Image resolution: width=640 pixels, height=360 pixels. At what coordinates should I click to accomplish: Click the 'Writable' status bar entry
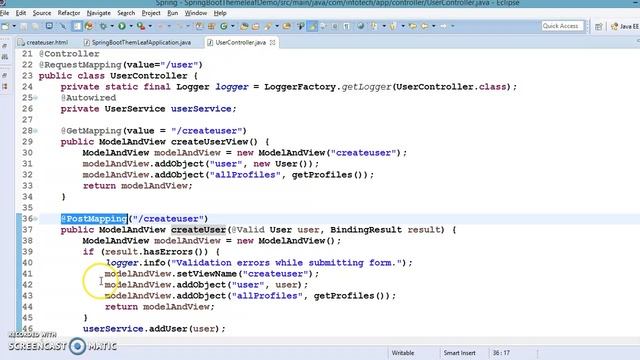403,353
